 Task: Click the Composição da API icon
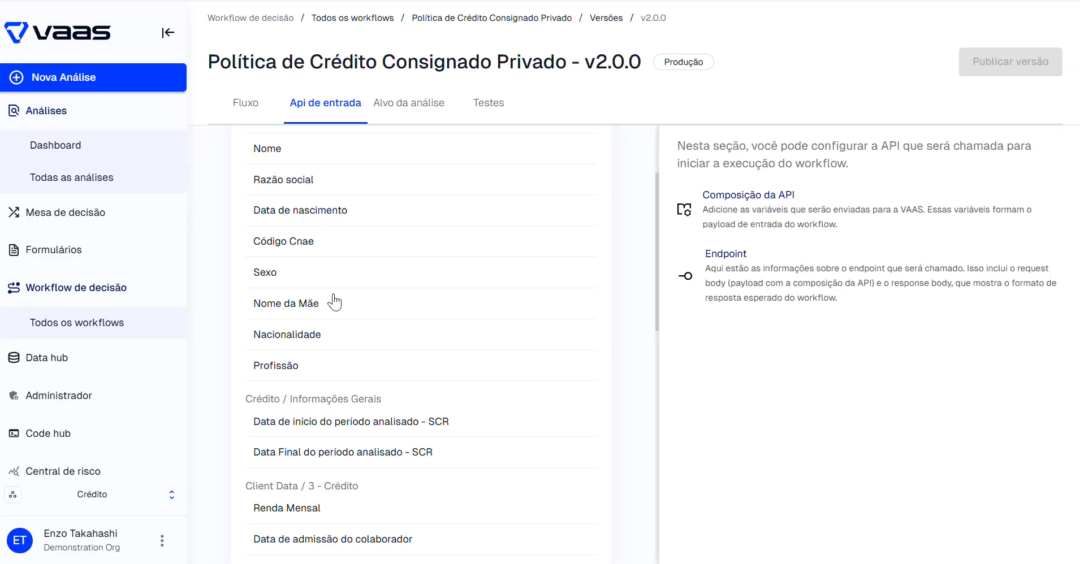pos(684,209)
